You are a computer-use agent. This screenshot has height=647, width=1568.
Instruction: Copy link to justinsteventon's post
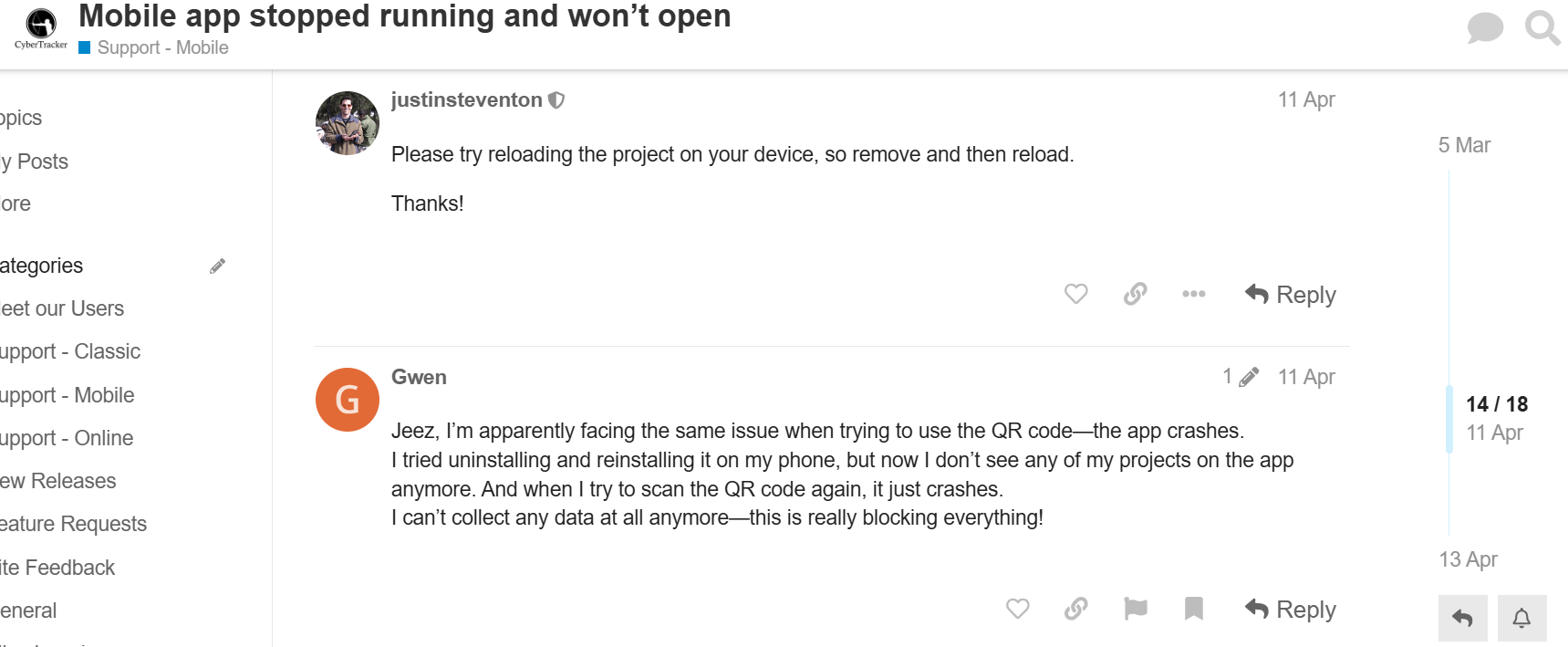click(1135, 294)
